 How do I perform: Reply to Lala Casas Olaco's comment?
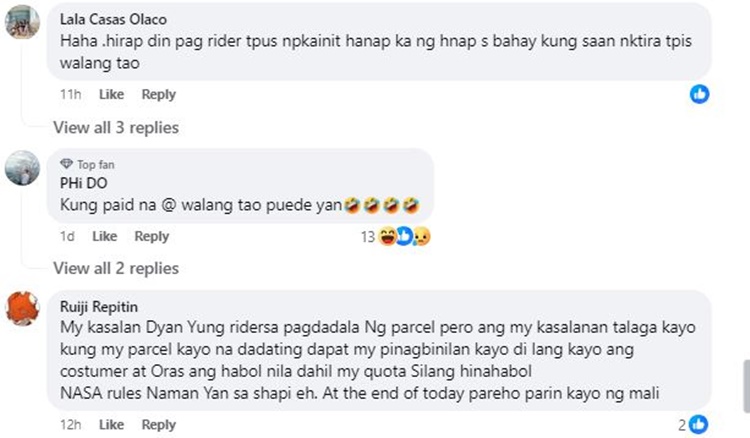tap(159, 94)
